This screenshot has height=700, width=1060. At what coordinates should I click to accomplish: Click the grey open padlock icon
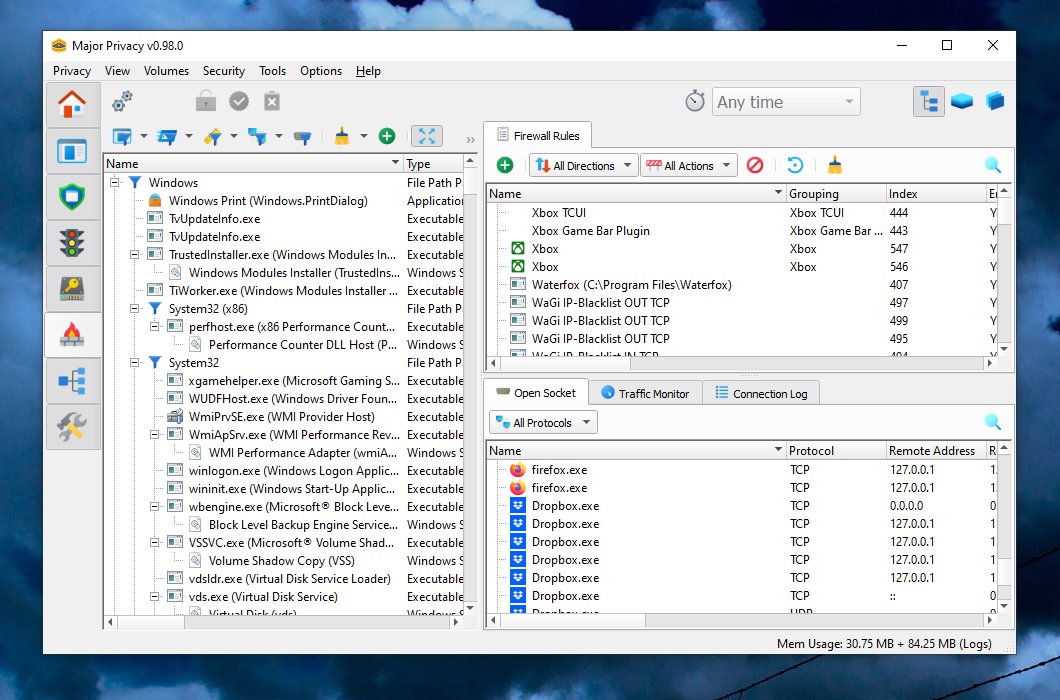[x=206, y=101]
